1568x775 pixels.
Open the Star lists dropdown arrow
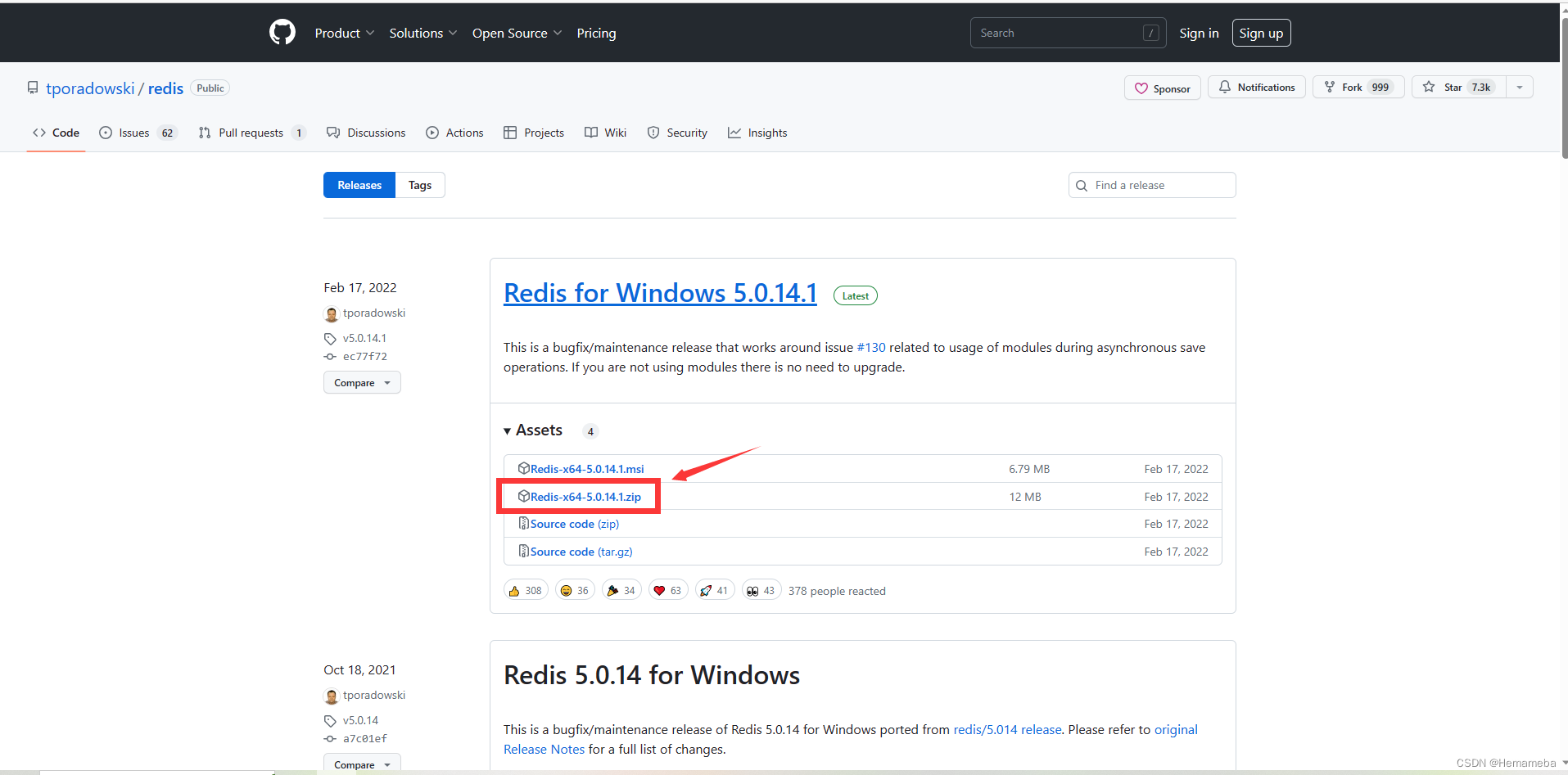(1520, 87)
